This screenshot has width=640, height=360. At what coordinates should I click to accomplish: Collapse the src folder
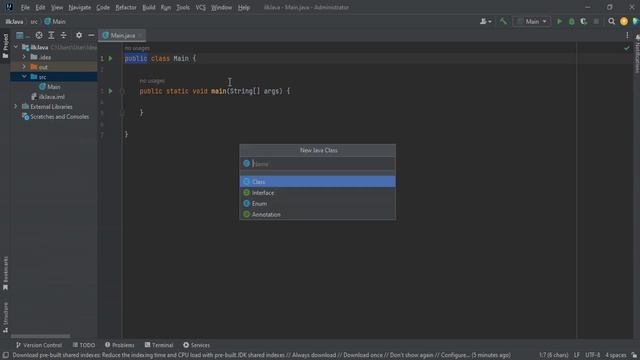click(x=24, y=76)
